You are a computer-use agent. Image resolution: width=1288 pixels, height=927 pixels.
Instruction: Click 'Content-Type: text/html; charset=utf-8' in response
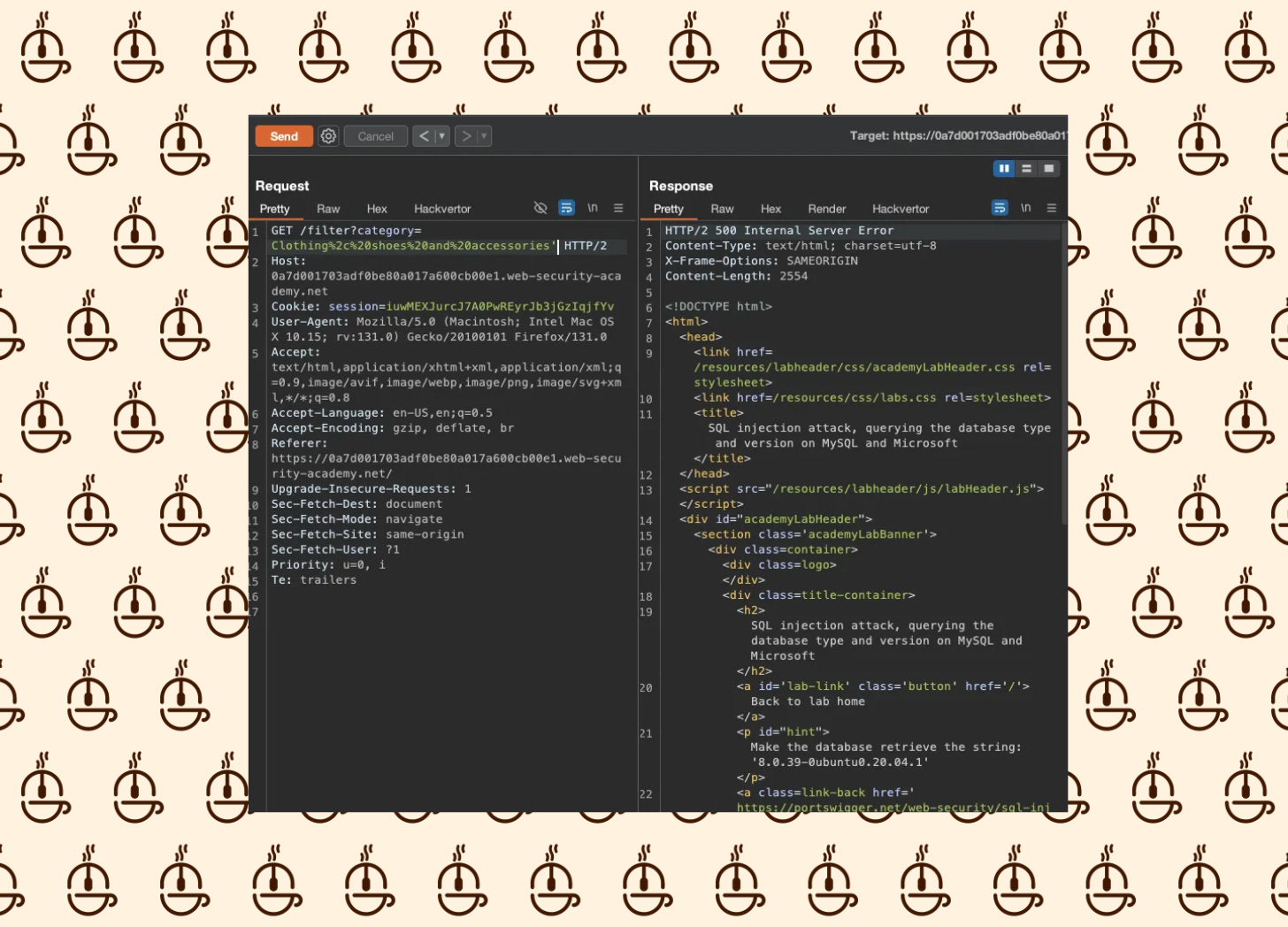tap(801, 246)
